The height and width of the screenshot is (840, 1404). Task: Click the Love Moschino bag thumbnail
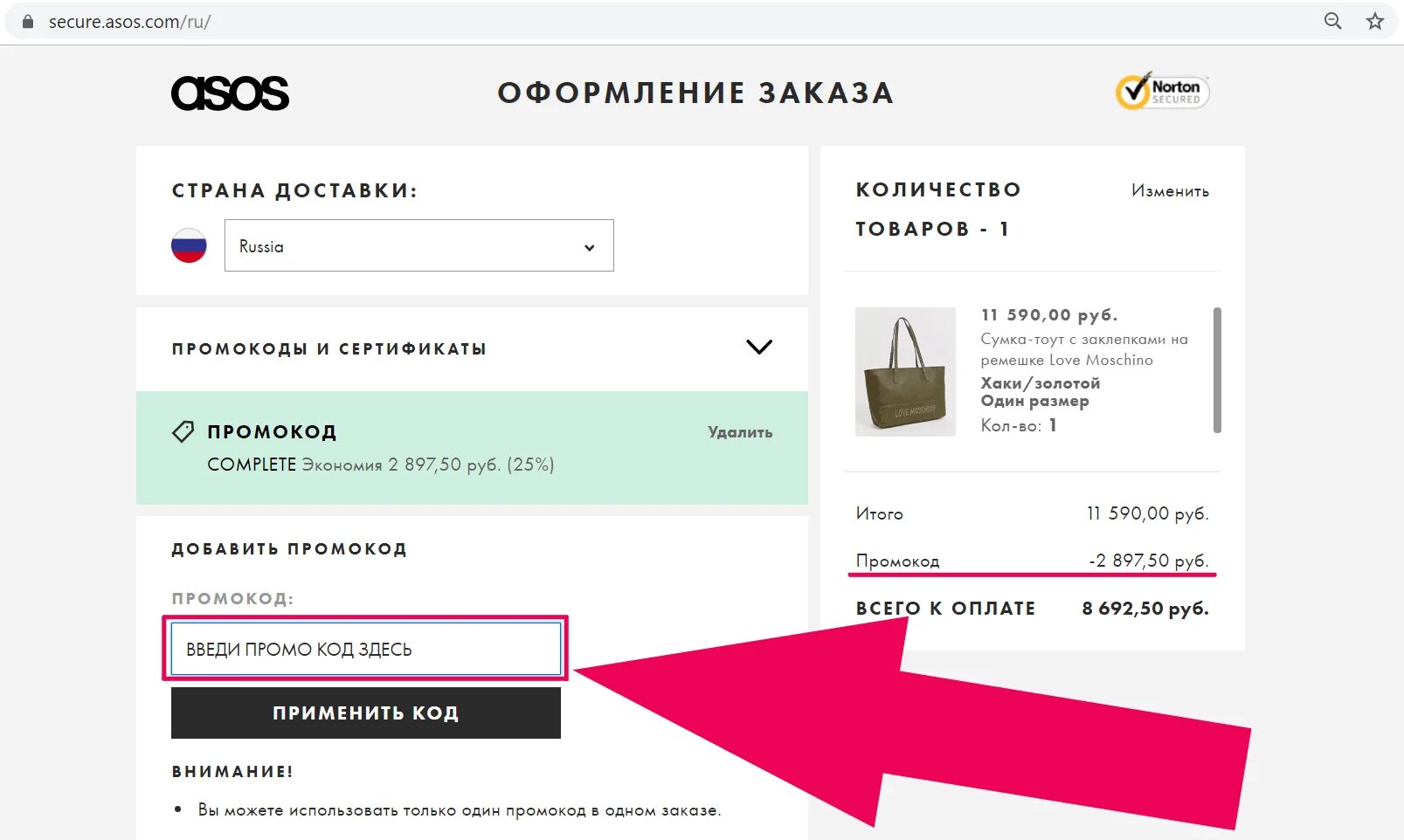[x=905, y=372]
